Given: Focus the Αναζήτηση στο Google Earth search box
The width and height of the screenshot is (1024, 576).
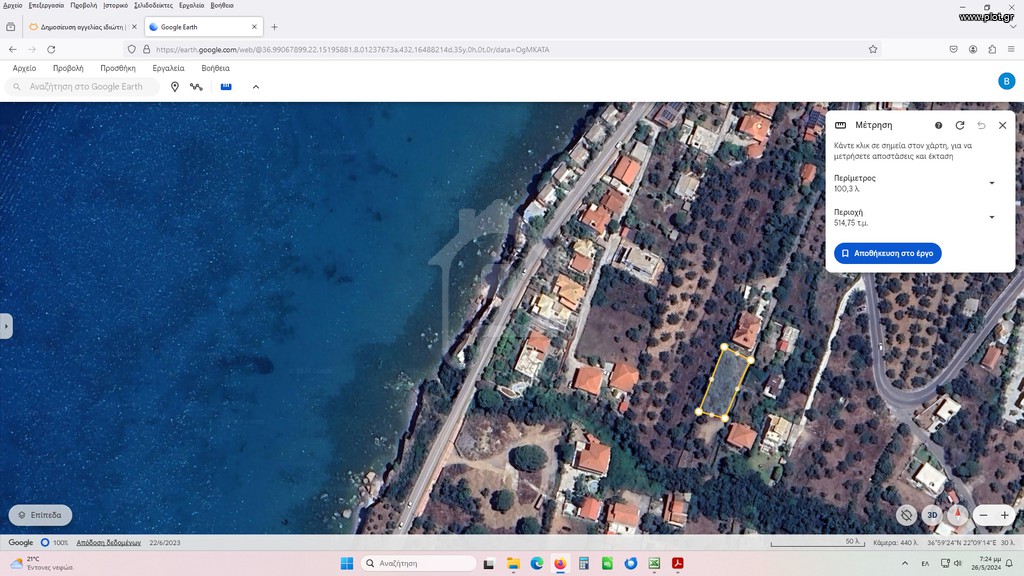Looking at the screenshot, I should 82,86.
